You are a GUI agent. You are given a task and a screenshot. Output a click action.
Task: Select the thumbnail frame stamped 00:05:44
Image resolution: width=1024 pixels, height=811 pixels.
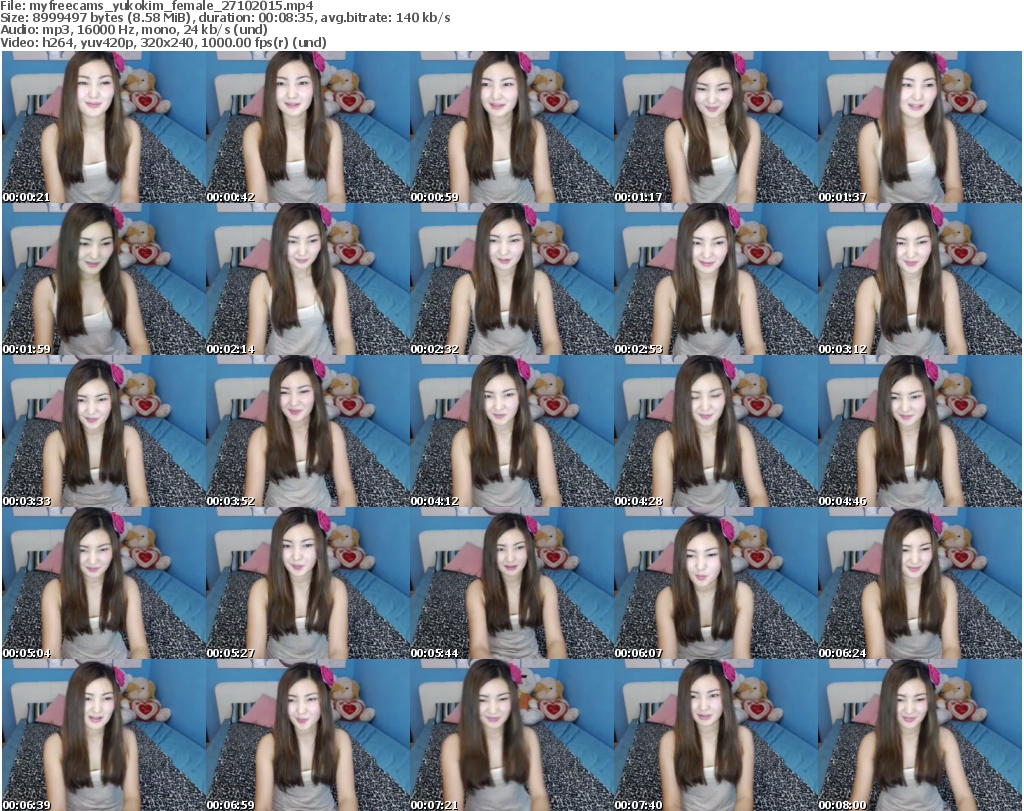click(x=511, y=583)
